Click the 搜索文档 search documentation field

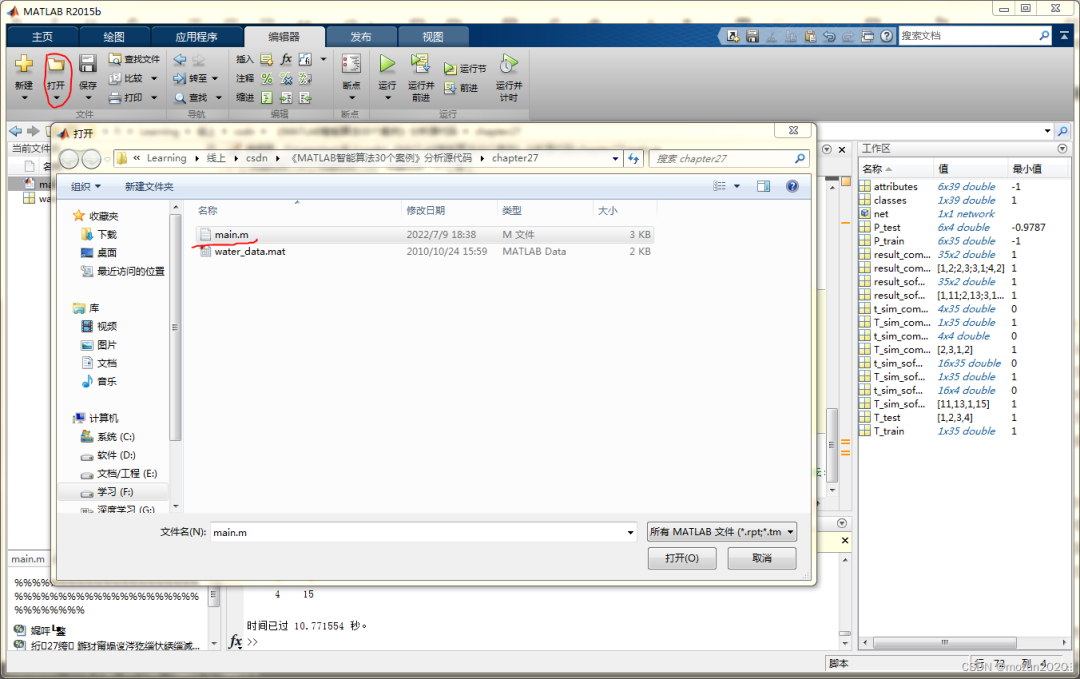coord(975,36)
